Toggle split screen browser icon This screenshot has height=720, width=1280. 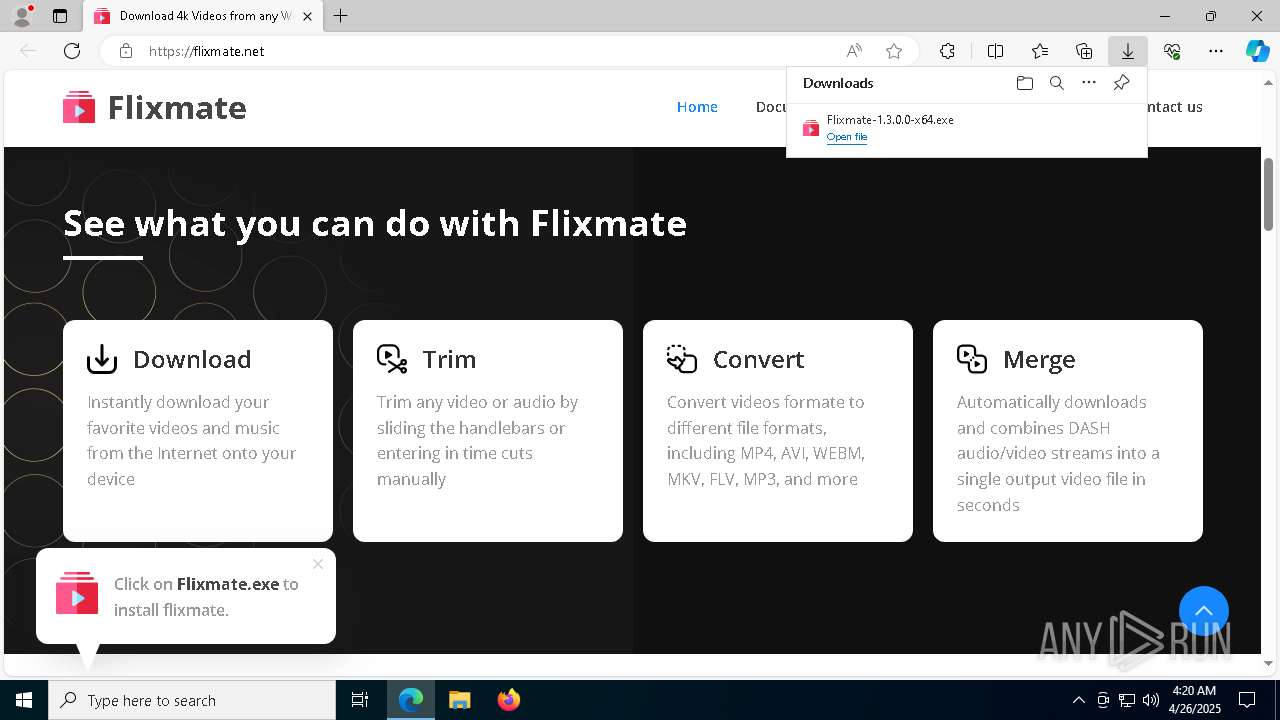[995, 51]
